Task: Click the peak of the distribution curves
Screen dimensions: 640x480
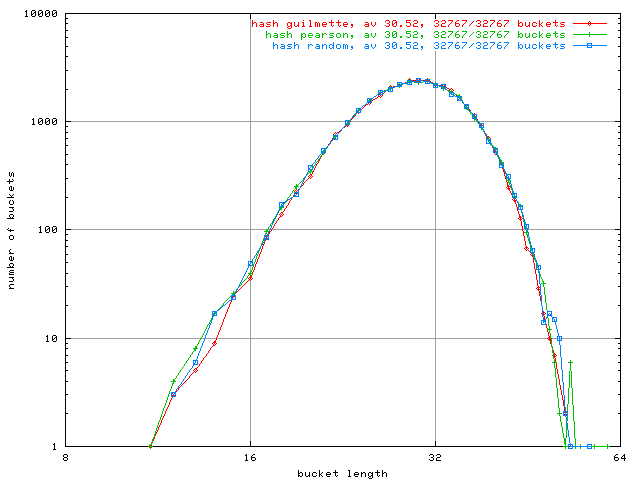Action: coord(418,80)
